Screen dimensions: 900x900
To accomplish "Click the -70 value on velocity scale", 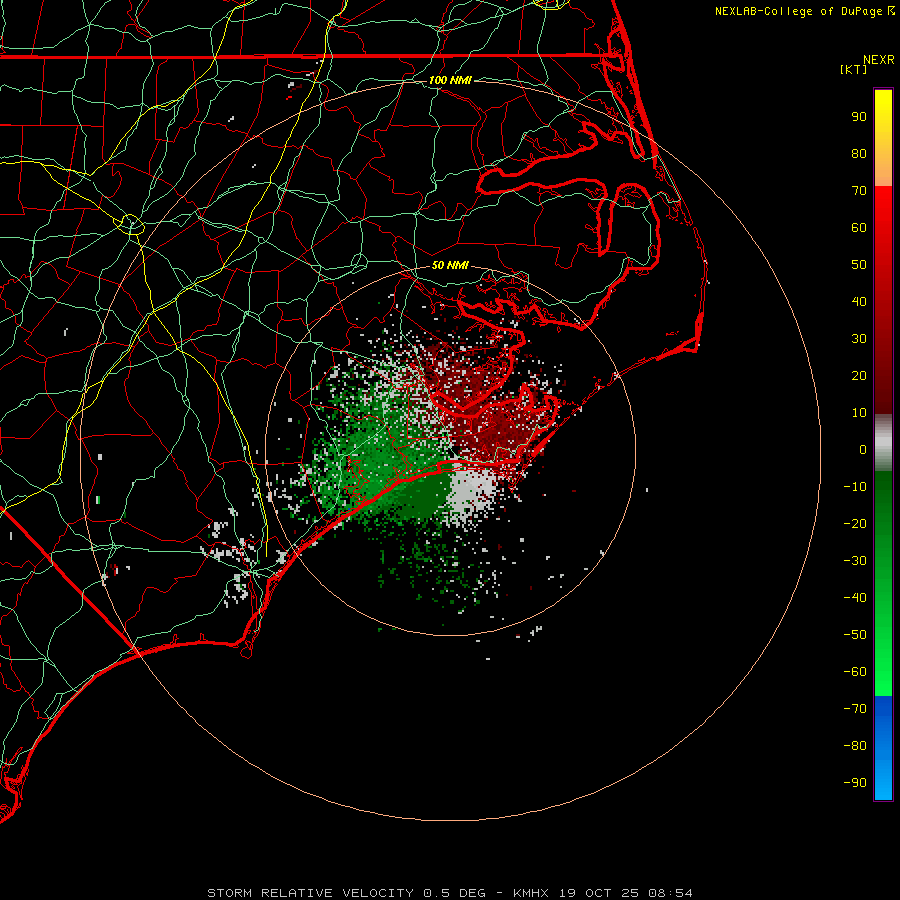I will point(855,709).
